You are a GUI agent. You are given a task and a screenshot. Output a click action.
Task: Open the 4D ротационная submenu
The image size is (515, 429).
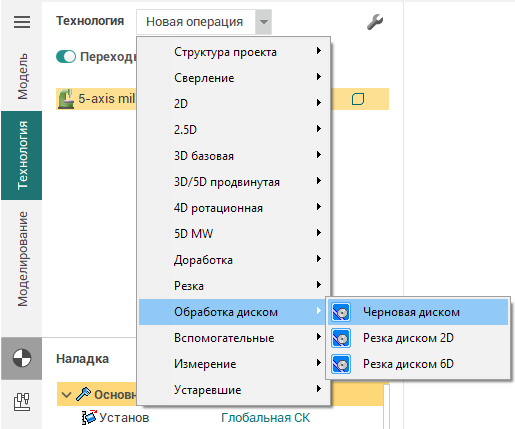[x=235, y=208]
